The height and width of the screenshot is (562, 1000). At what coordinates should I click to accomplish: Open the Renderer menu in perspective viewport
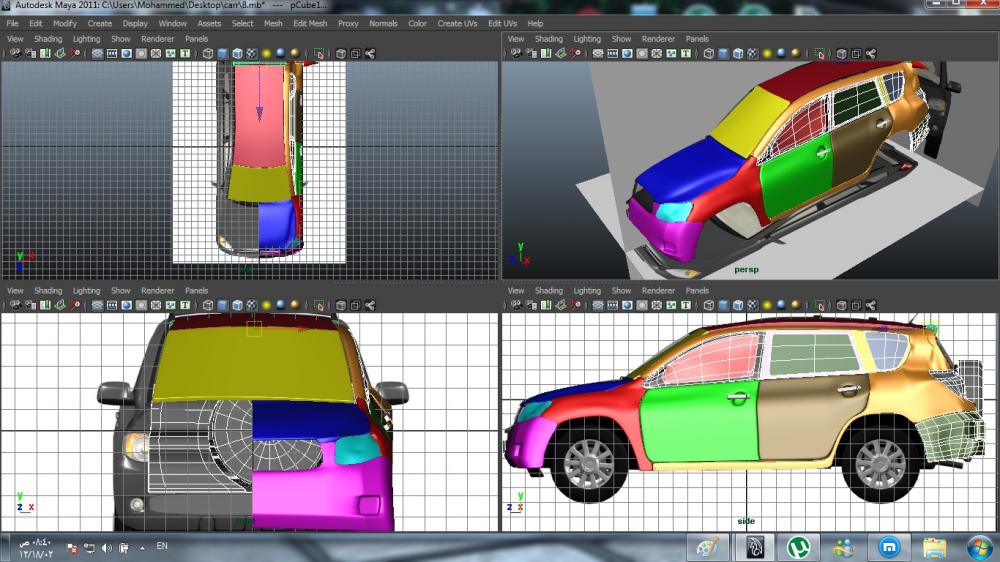pos(658,39)
